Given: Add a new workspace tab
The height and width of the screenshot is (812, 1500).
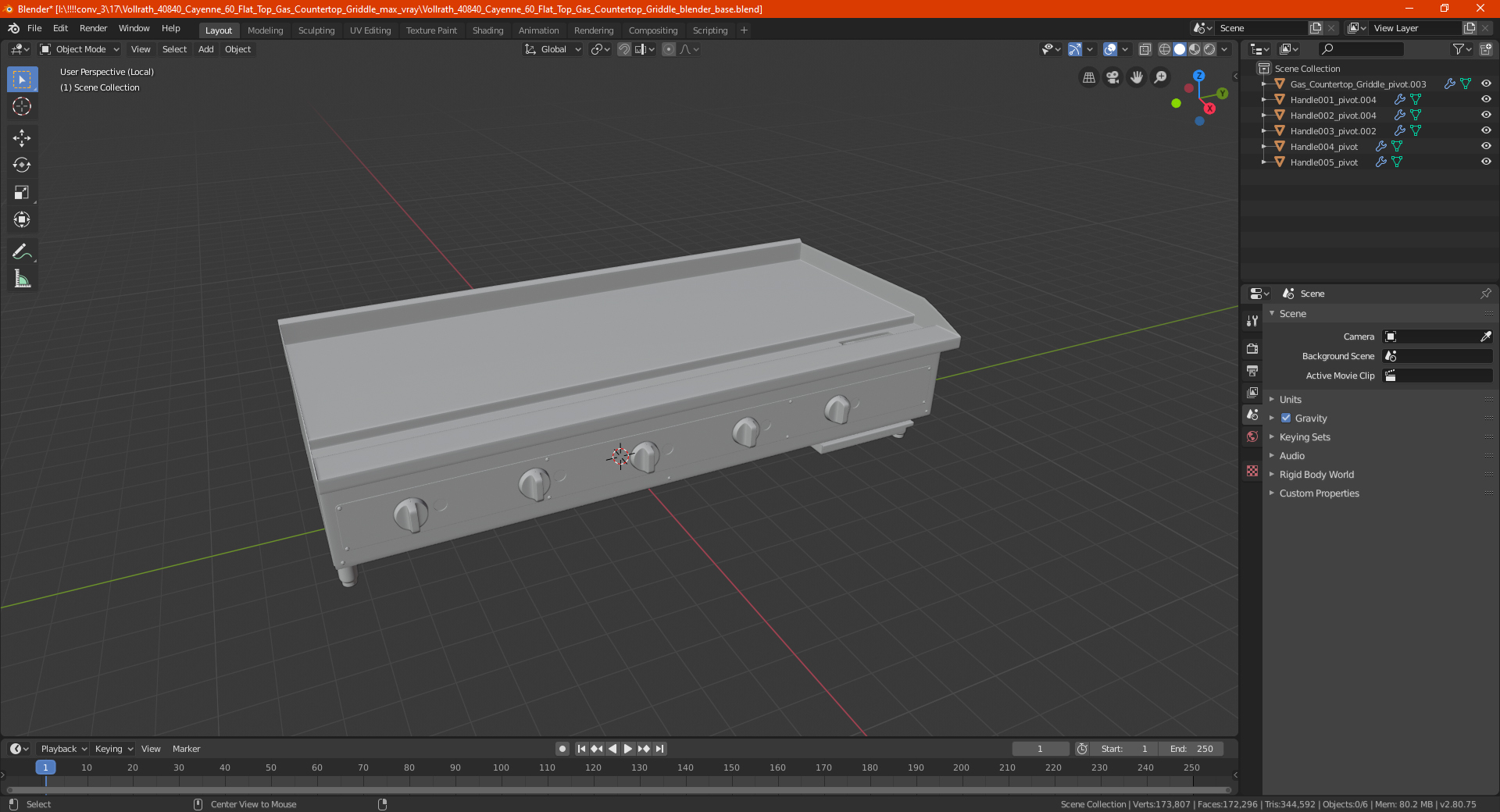Looking at the screenshot, I should [744, 30].
